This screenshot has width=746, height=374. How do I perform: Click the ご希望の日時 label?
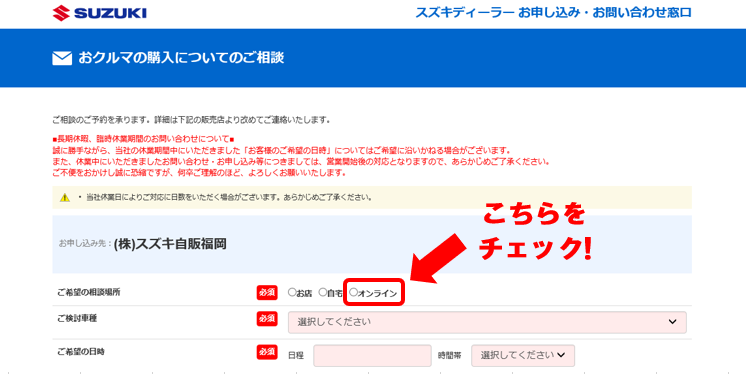81,352
